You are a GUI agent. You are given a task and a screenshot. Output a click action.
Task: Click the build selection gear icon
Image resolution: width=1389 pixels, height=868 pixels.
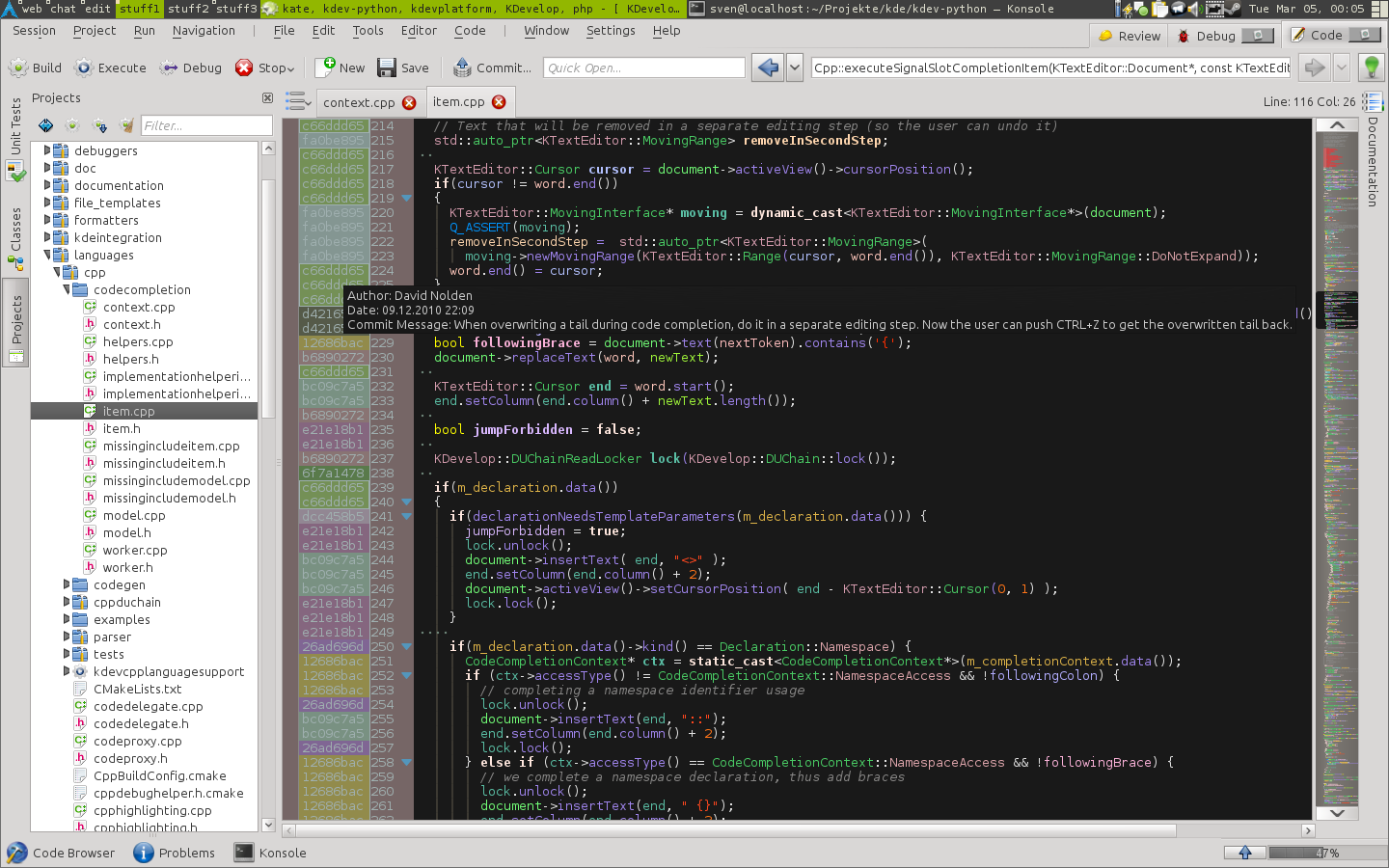pyautogui.click(x=72, y=125)
